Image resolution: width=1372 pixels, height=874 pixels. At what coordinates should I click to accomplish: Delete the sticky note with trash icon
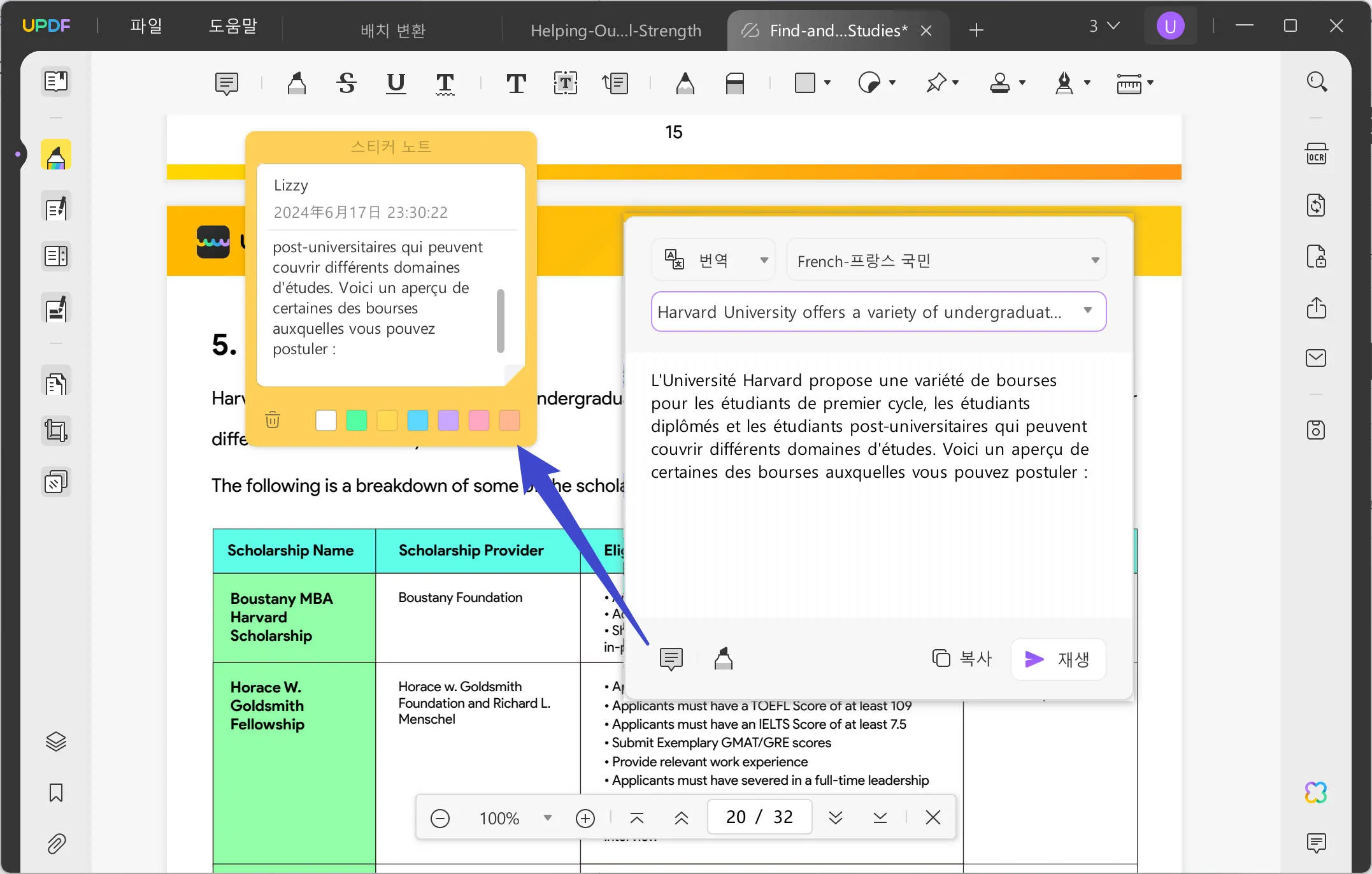coord(273,420)
